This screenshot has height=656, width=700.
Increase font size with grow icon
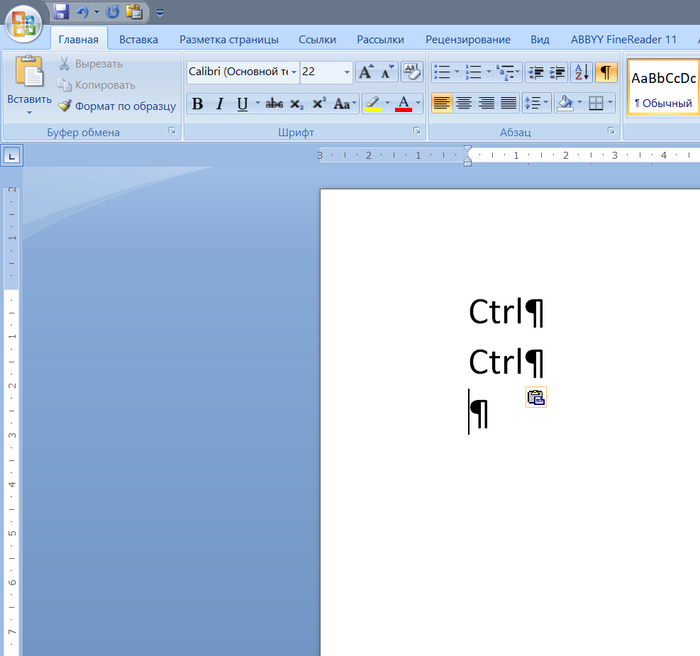coord(366,72)
